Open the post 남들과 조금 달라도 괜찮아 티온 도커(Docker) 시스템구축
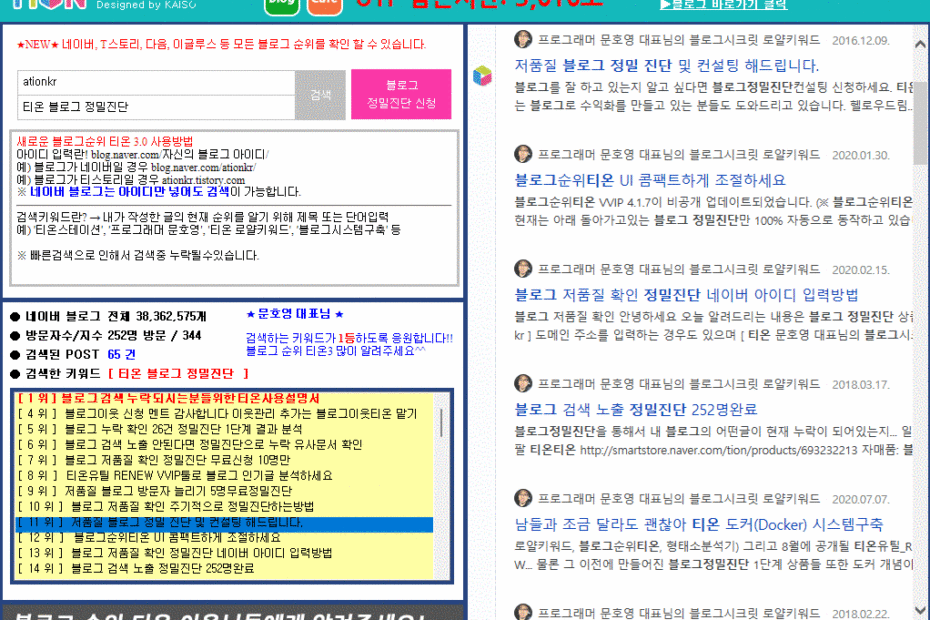 (699, 524)
